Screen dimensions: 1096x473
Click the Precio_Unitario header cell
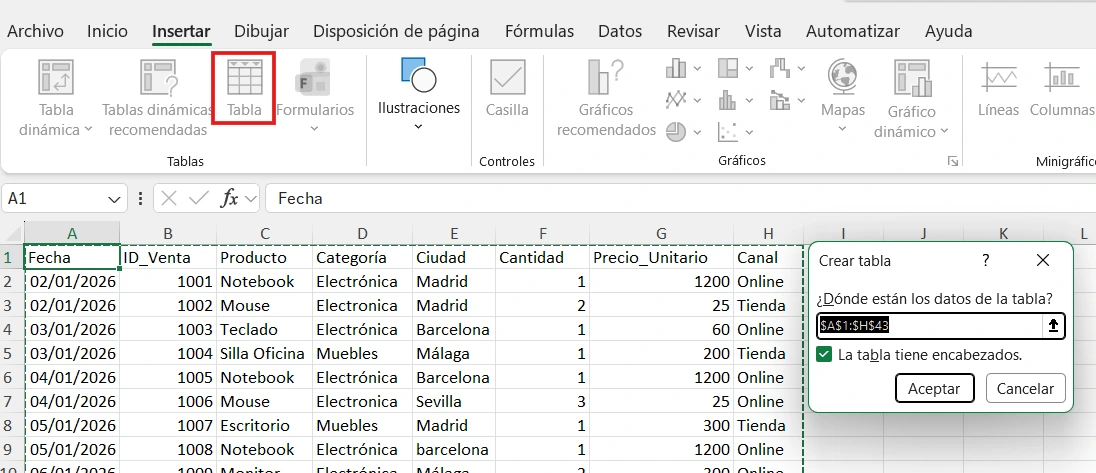coord(661,258)
